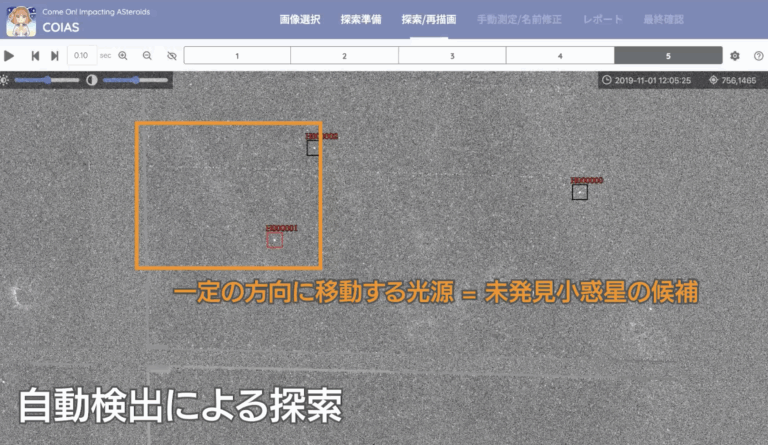This screenshot has width=768, height=445.
Task: Select the 探索/再描画 tab
Action: [429, 20]
